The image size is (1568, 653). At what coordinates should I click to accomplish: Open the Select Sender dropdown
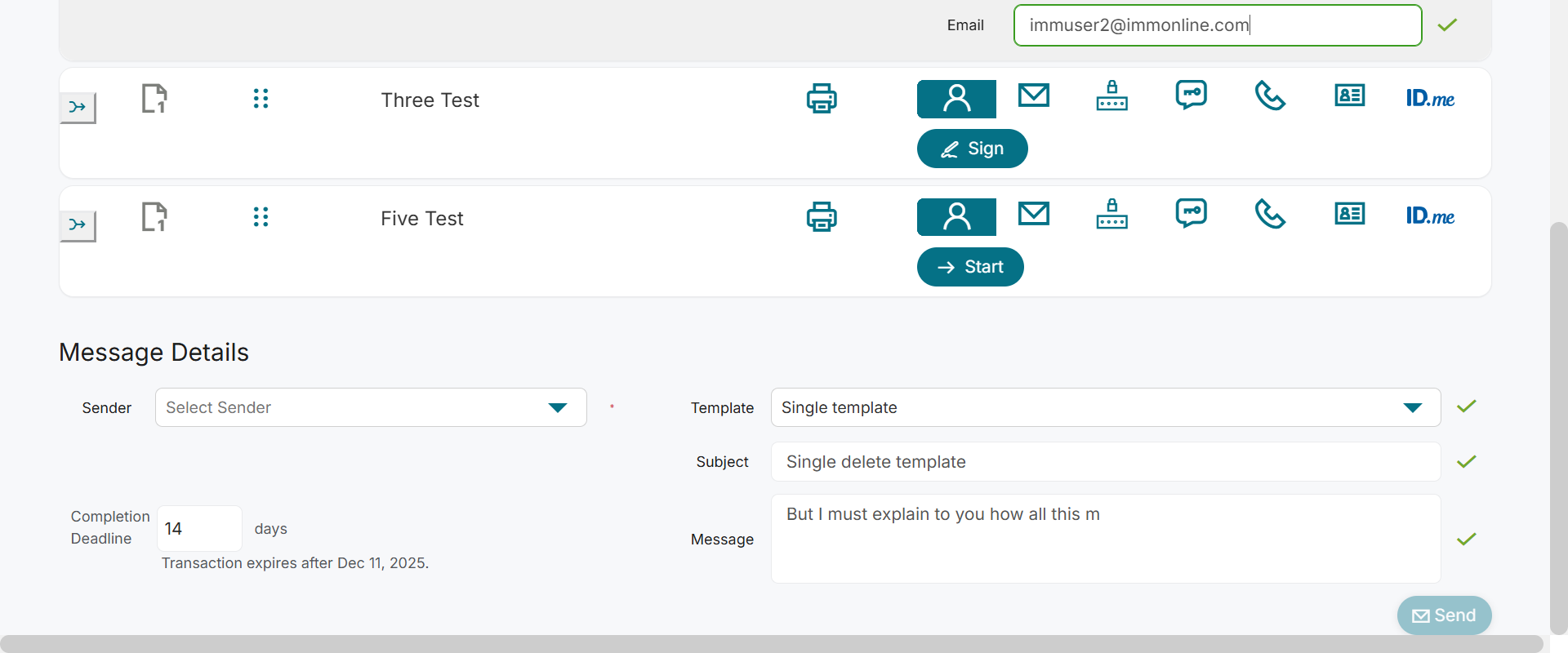(x=371, y=407)
